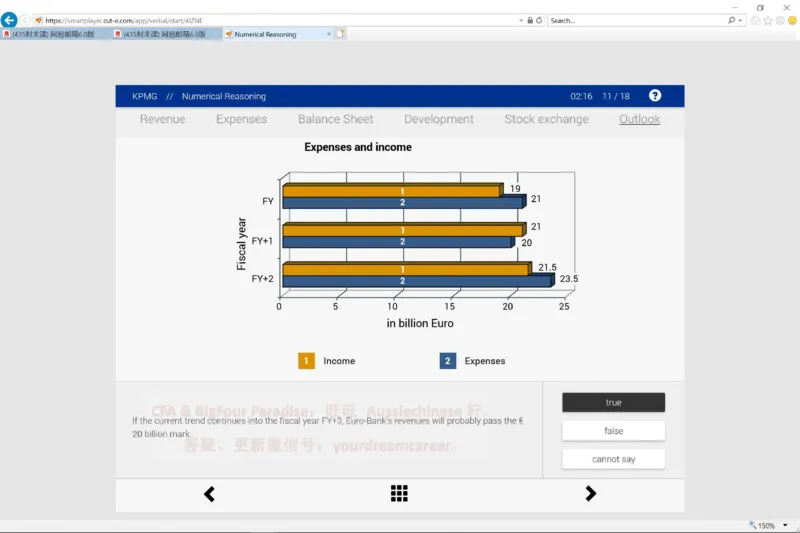Select the 'true' answer option
This screenshot has height=533, width=800.
tap(613, 402)
